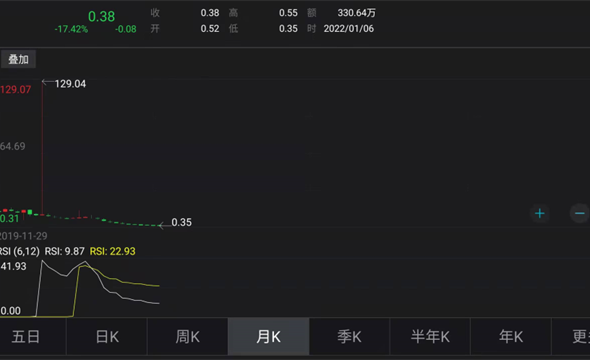Zoom in chart with plus icon

540,214
